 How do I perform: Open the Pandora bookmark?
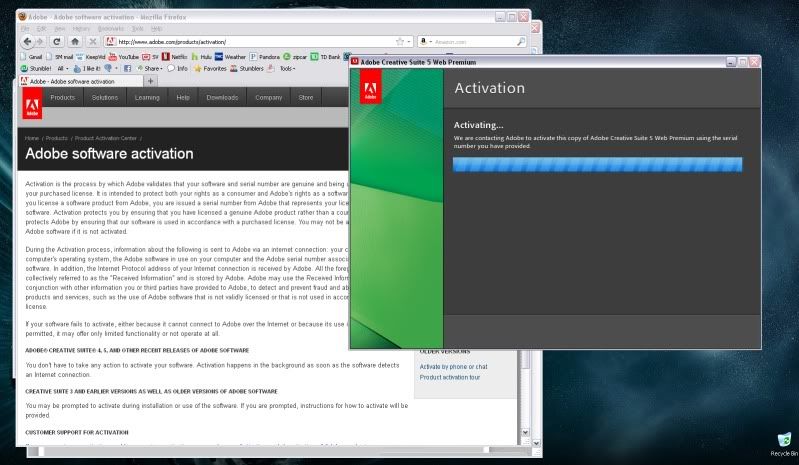click(264, 57)
